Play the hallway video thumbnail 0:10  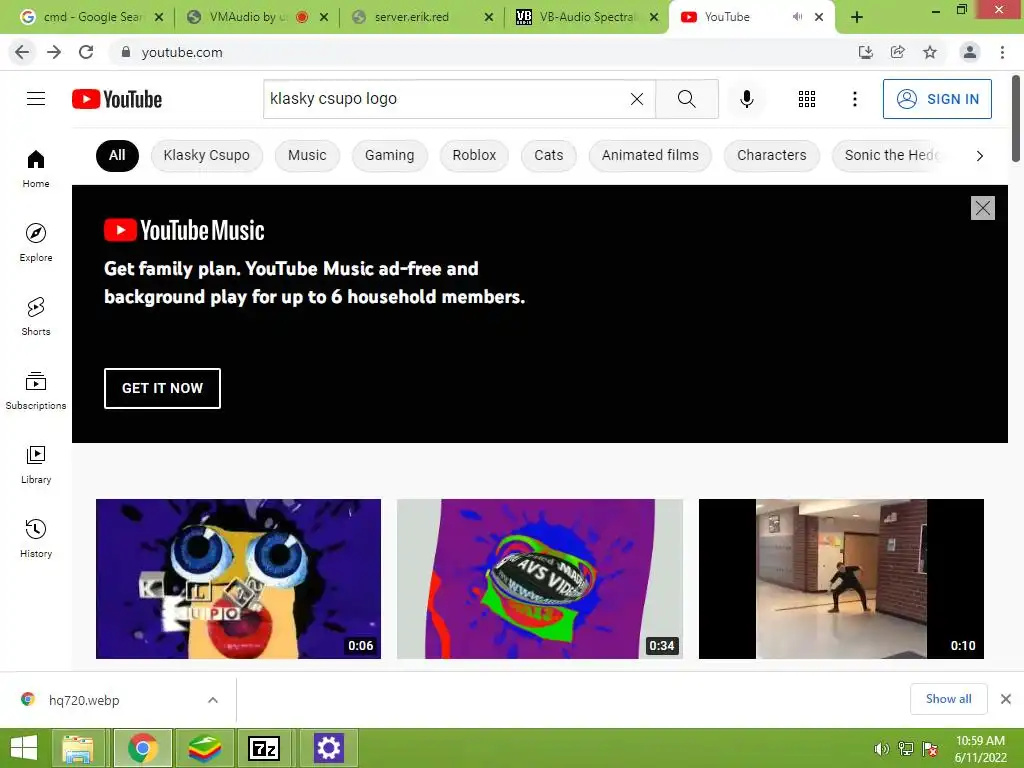[841, 579]
